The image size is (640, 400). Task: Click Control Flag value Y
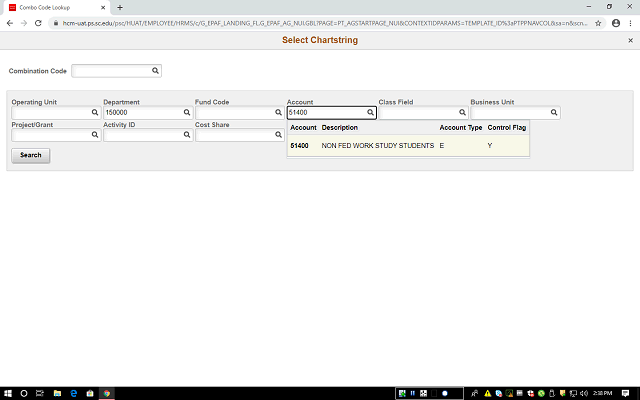point(490,146)
